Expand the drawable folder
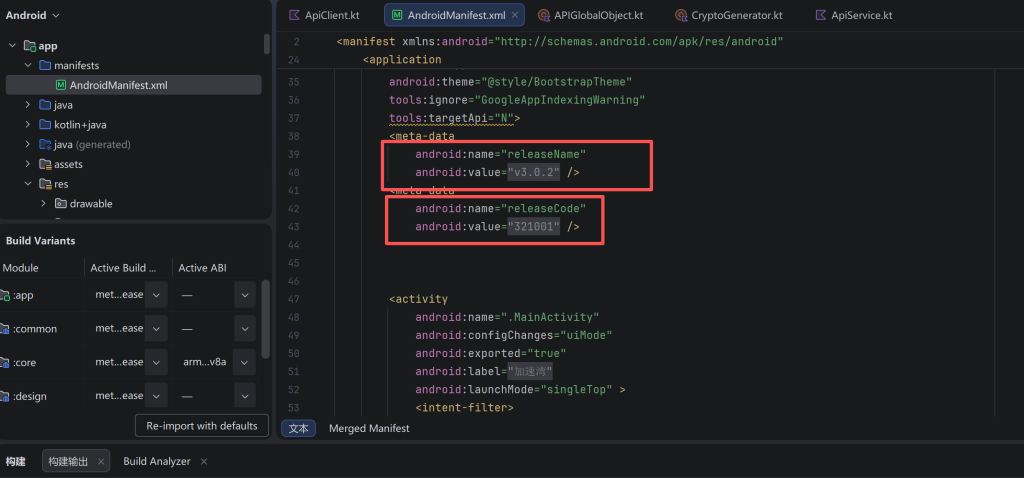Screen dimensions: 1024x478 pyautogui.click(x=44, y=204)
